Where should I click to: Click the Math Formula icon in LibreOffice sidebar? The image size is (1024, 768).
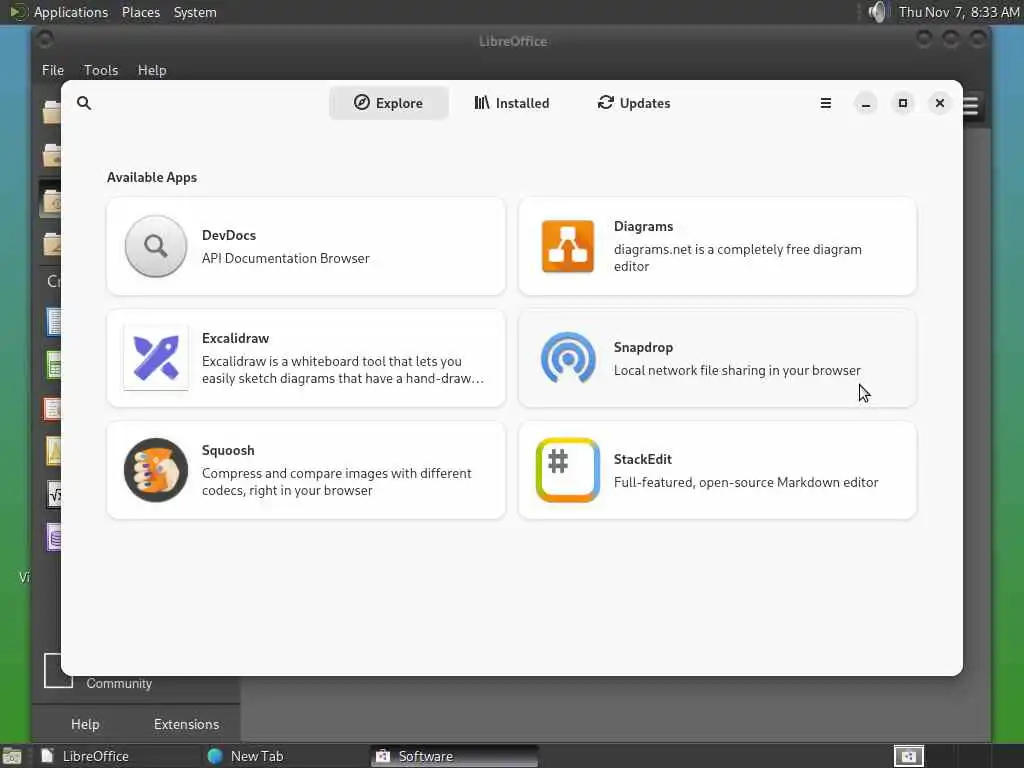54,494
